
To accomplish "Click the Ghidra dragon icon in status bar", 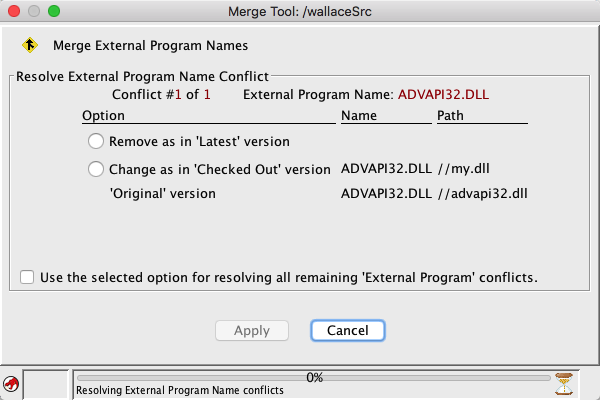I will pos(10,383).
